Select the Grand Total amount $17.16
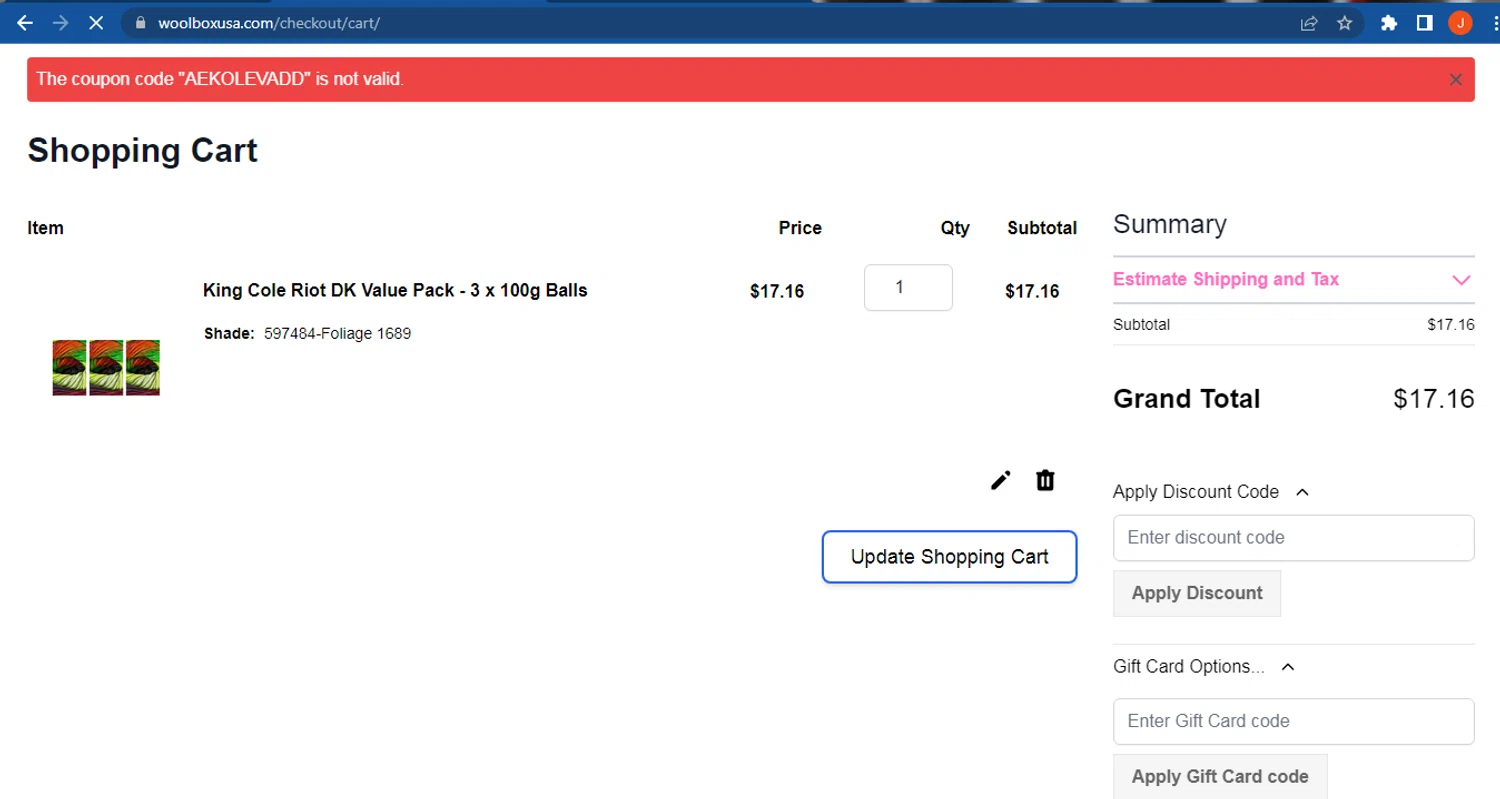 pos(1434,399)
